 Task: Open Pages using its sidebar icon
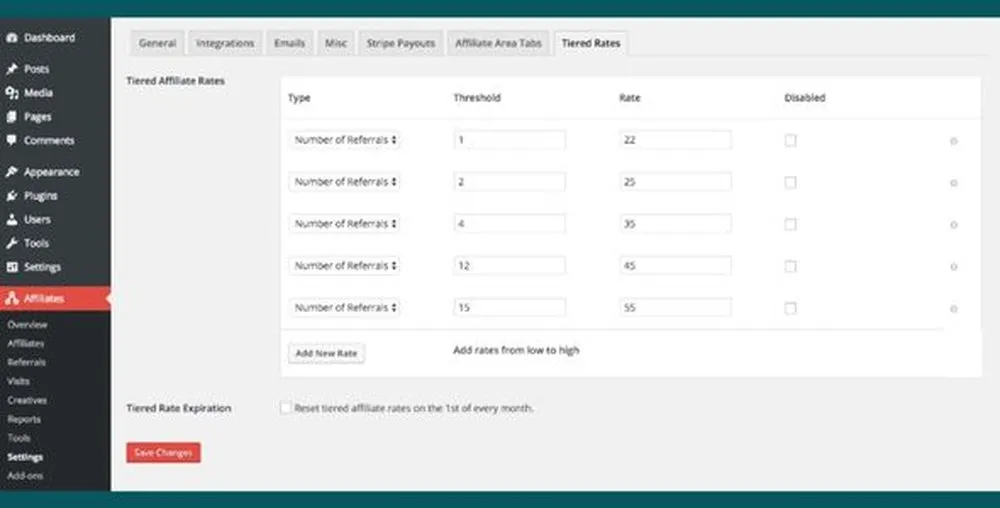click(12, 117)
